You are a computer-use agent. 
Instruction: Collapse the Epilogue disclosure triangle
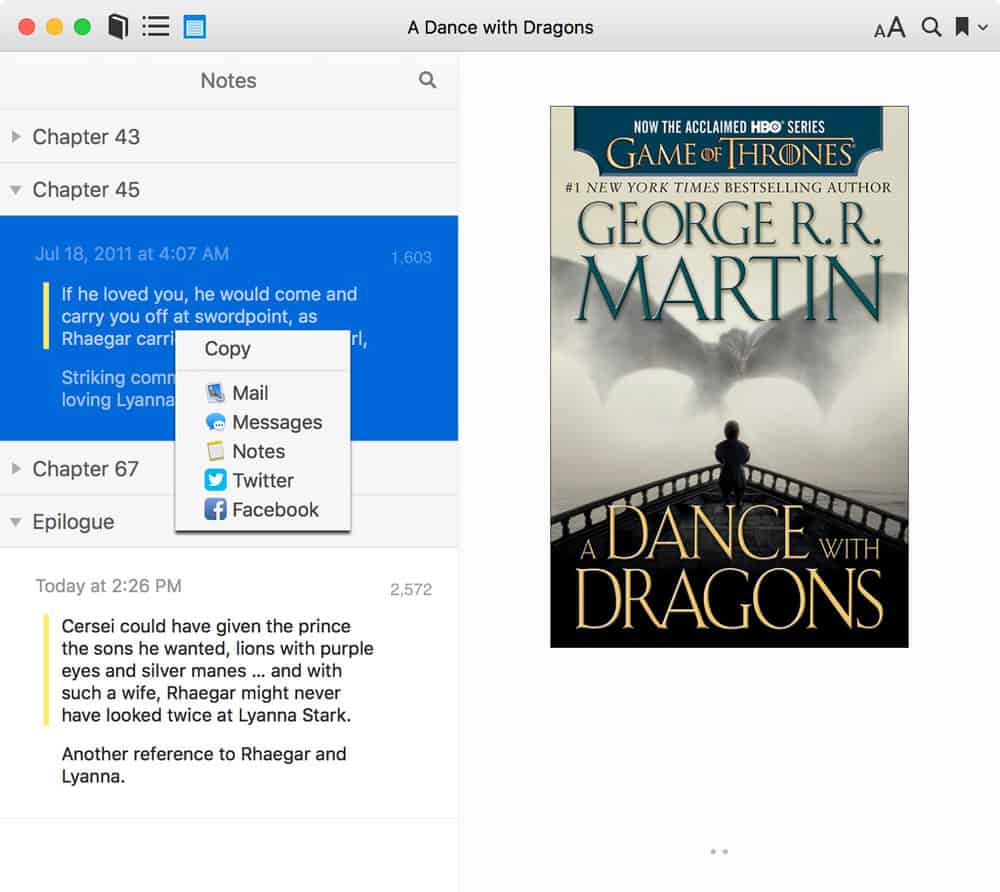pyautogui.click(x=16, y=522)
